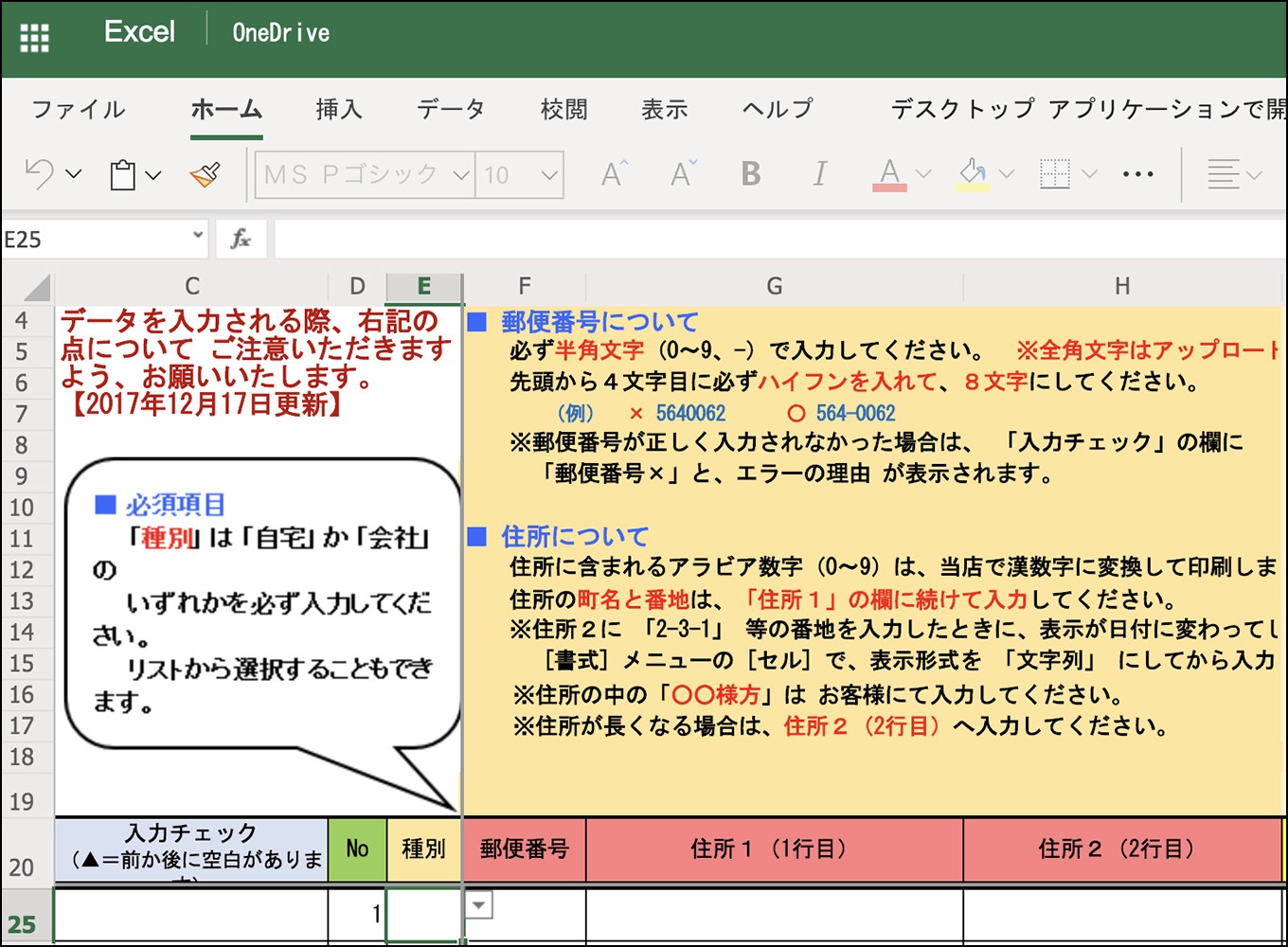Open the font color dropdown arrow
The image size is (1288, 947).
[924, 175]
